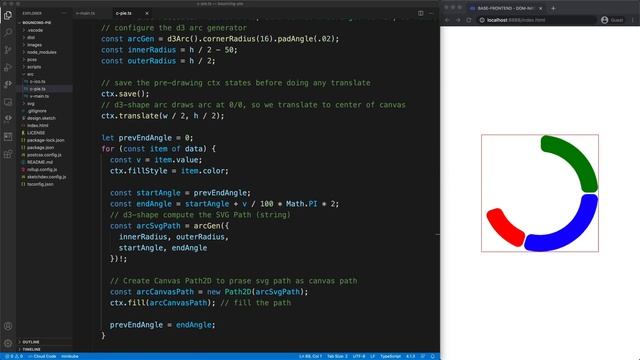Open the editor more actions icon
Screen dimensions: 640x360
tap(431, 13)
